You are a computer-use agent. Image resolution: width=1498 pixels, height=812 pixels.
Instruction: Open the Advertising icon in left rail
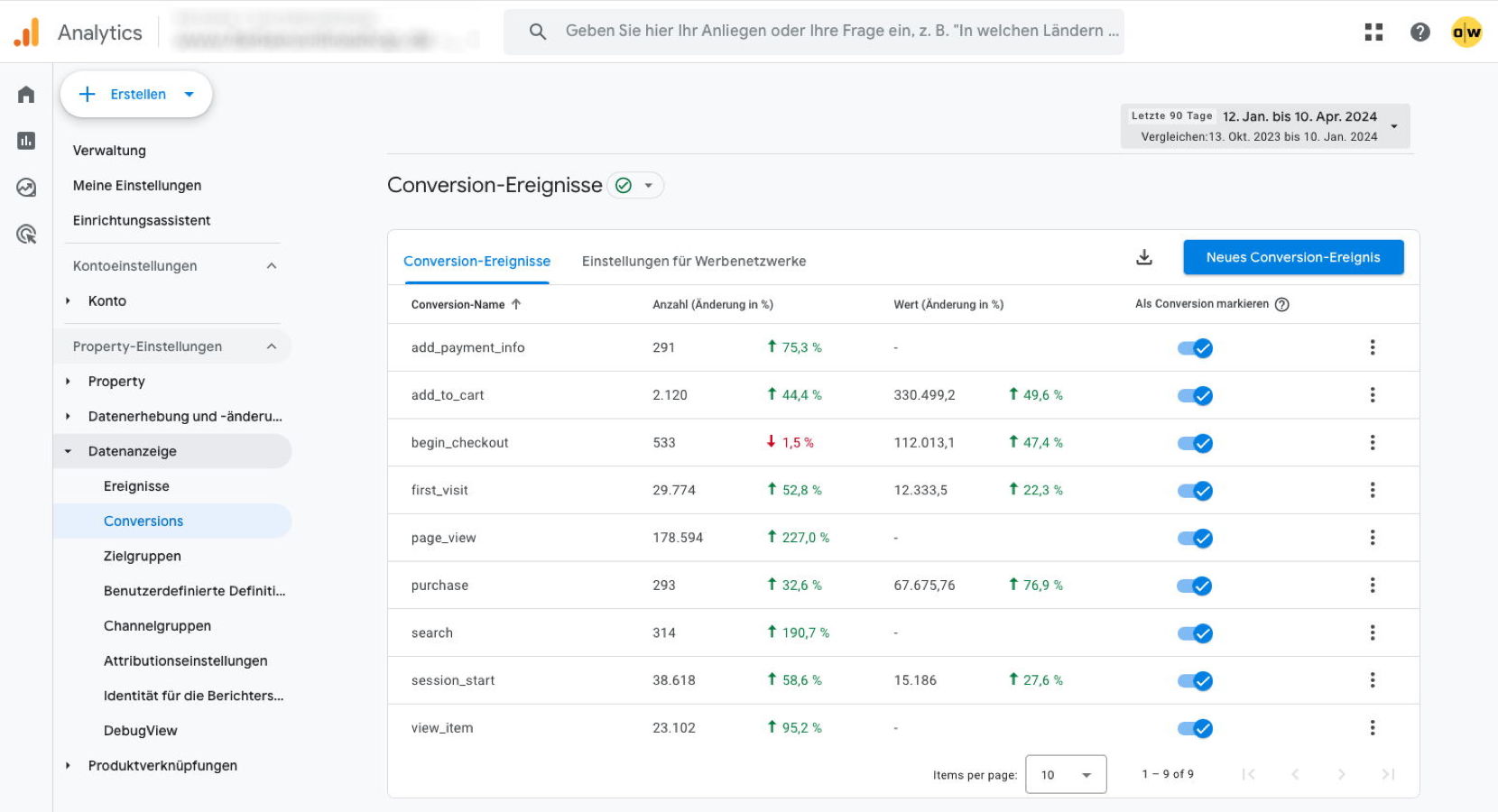point(26,235)
